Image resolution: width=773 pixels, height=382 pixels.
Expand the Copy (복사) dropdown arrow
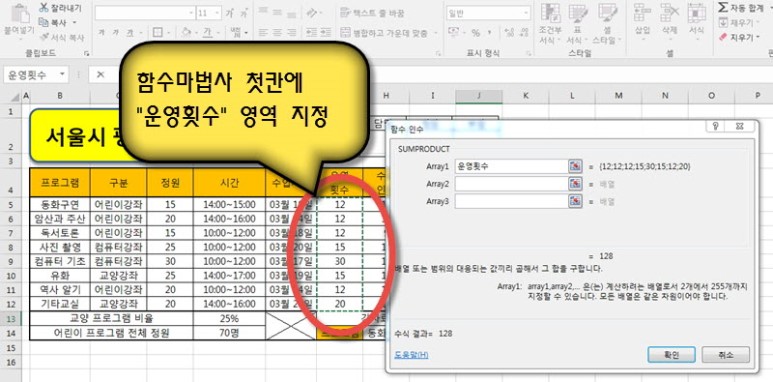74,23
